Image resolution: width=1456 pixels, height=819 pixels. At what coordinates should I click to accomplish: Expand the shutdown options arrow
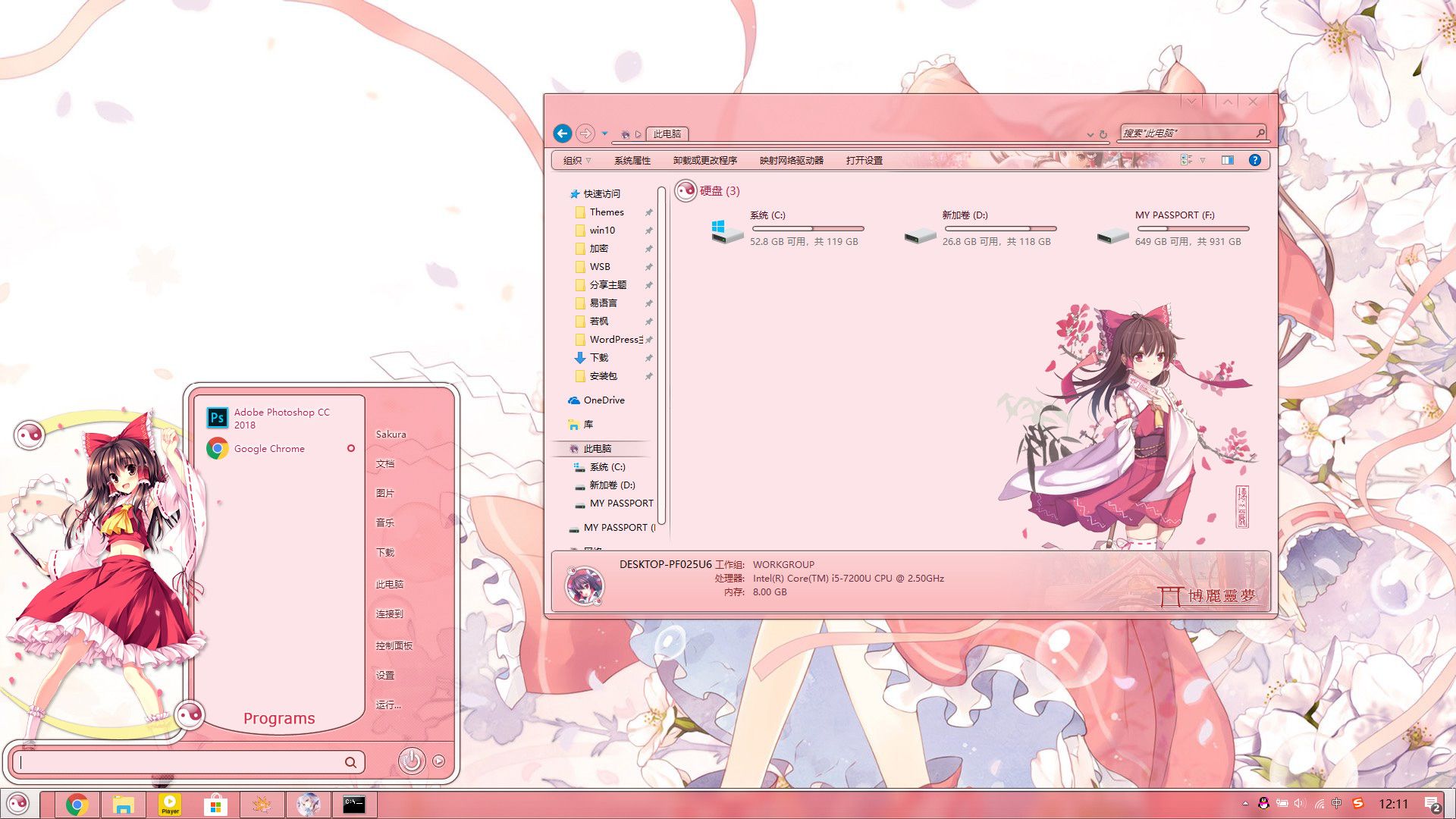[439, 761]
